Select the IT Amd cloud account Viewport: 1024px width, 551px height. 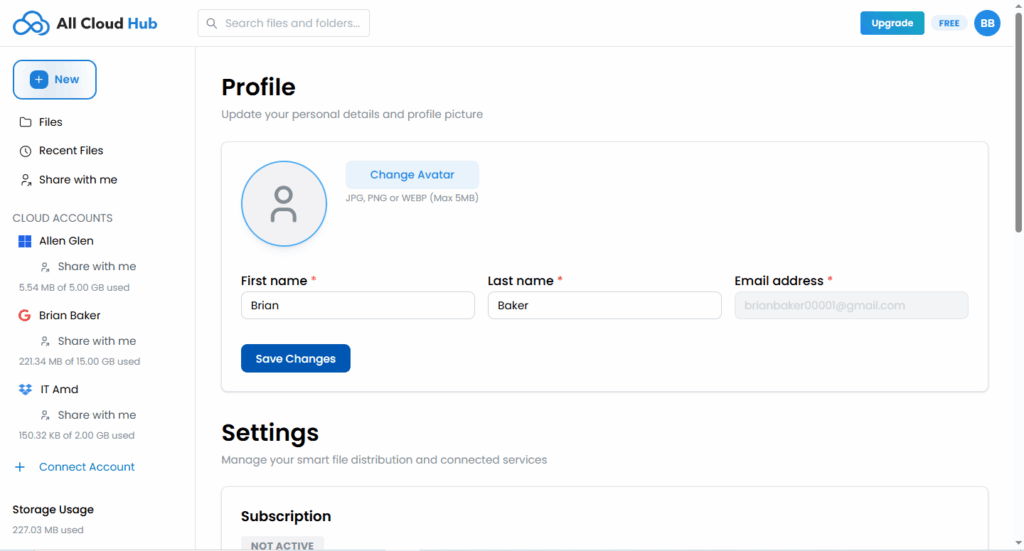click(x=59, y=390)
